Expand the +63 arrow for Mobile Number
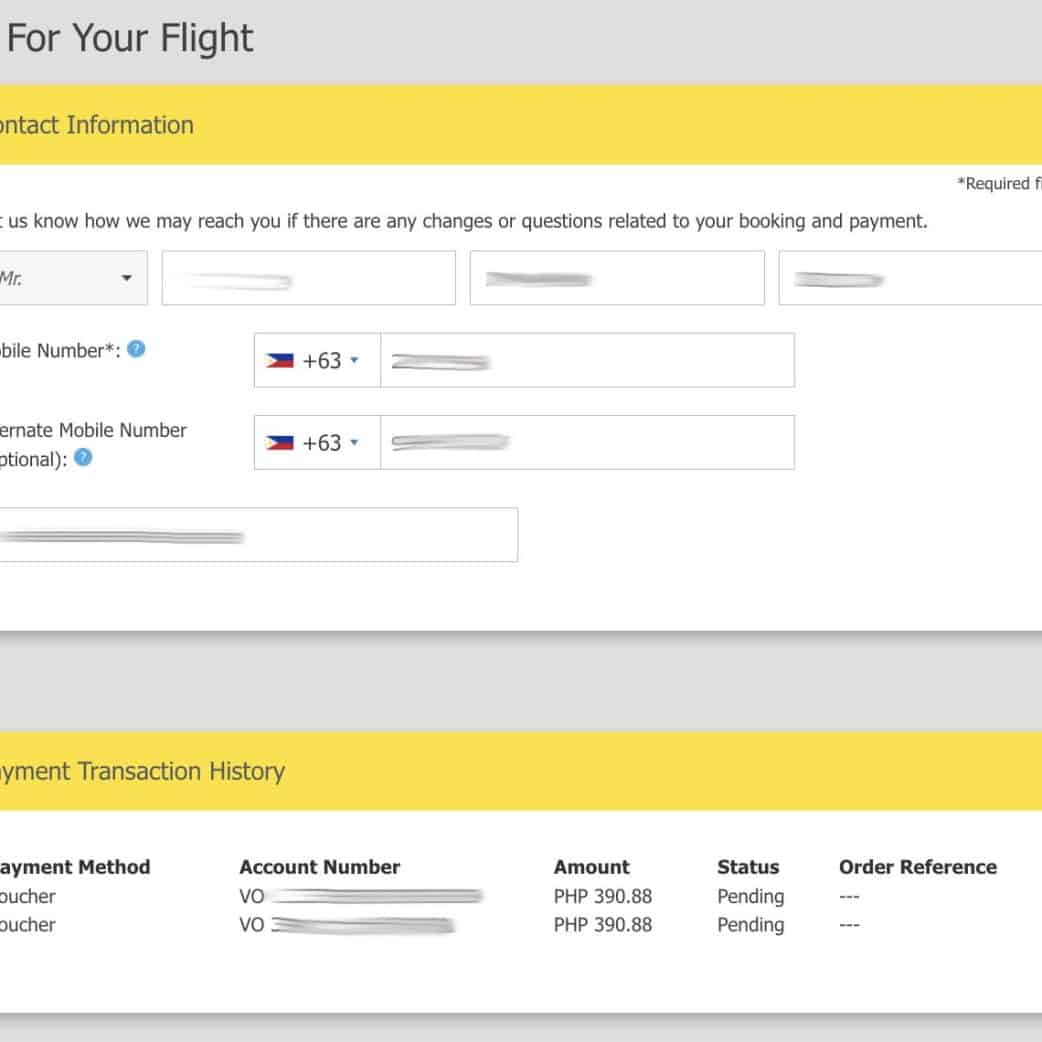 tap(354, 361)
